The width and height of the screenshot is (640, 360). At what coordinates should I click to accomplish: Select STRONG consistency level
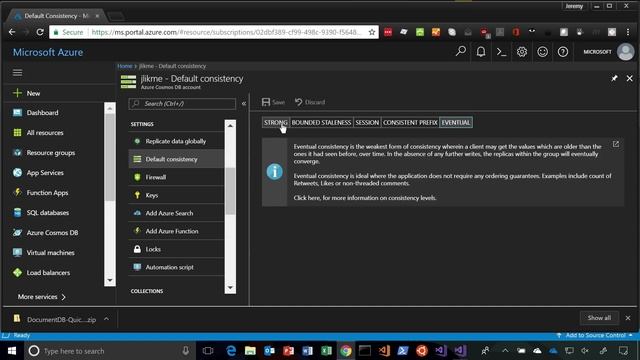[276, 122]
